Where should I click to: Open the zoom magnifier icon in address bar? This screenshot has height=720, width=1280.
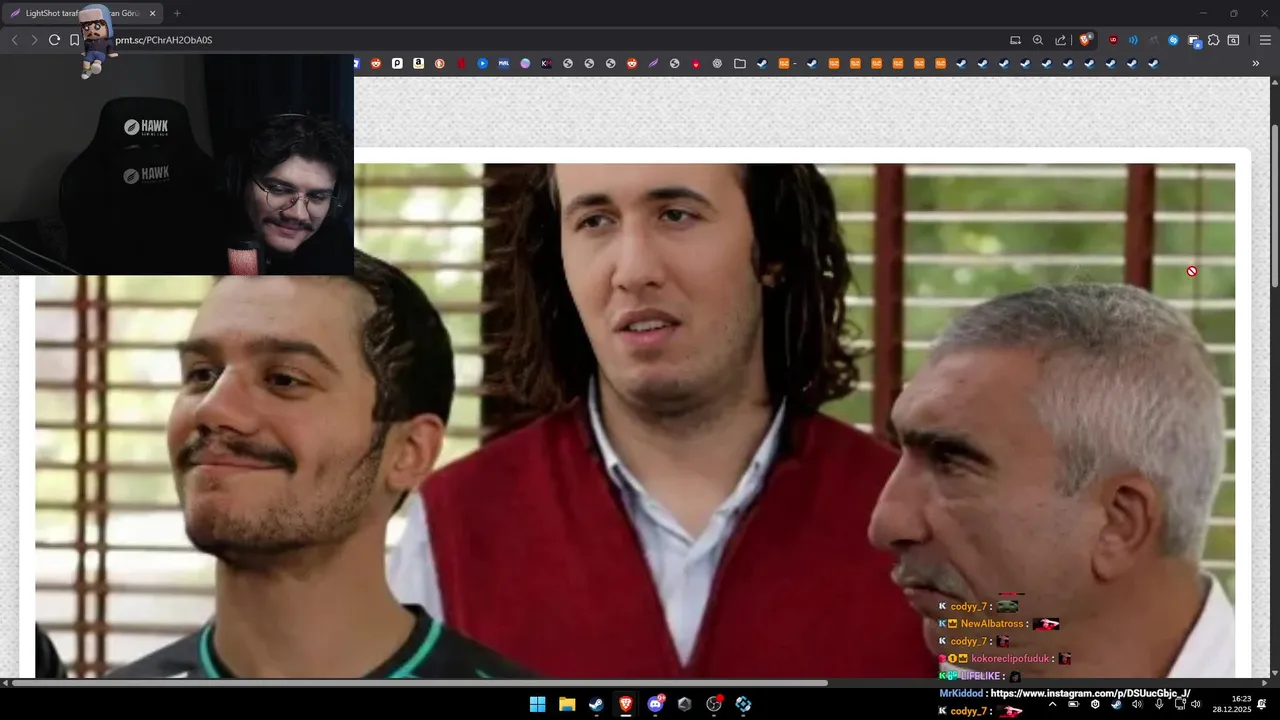1038,40
